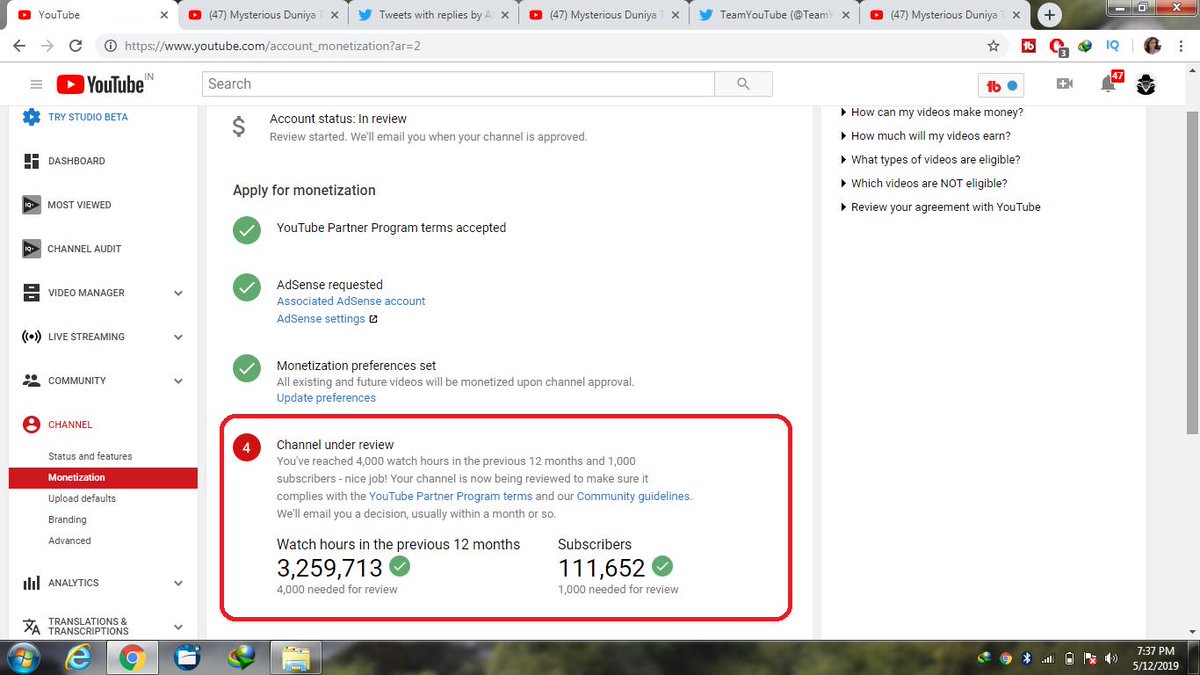The height and width of the screenshot is (675, 1200).
Task: Open notifications bell showing 47
Action: coord(1109,84)
